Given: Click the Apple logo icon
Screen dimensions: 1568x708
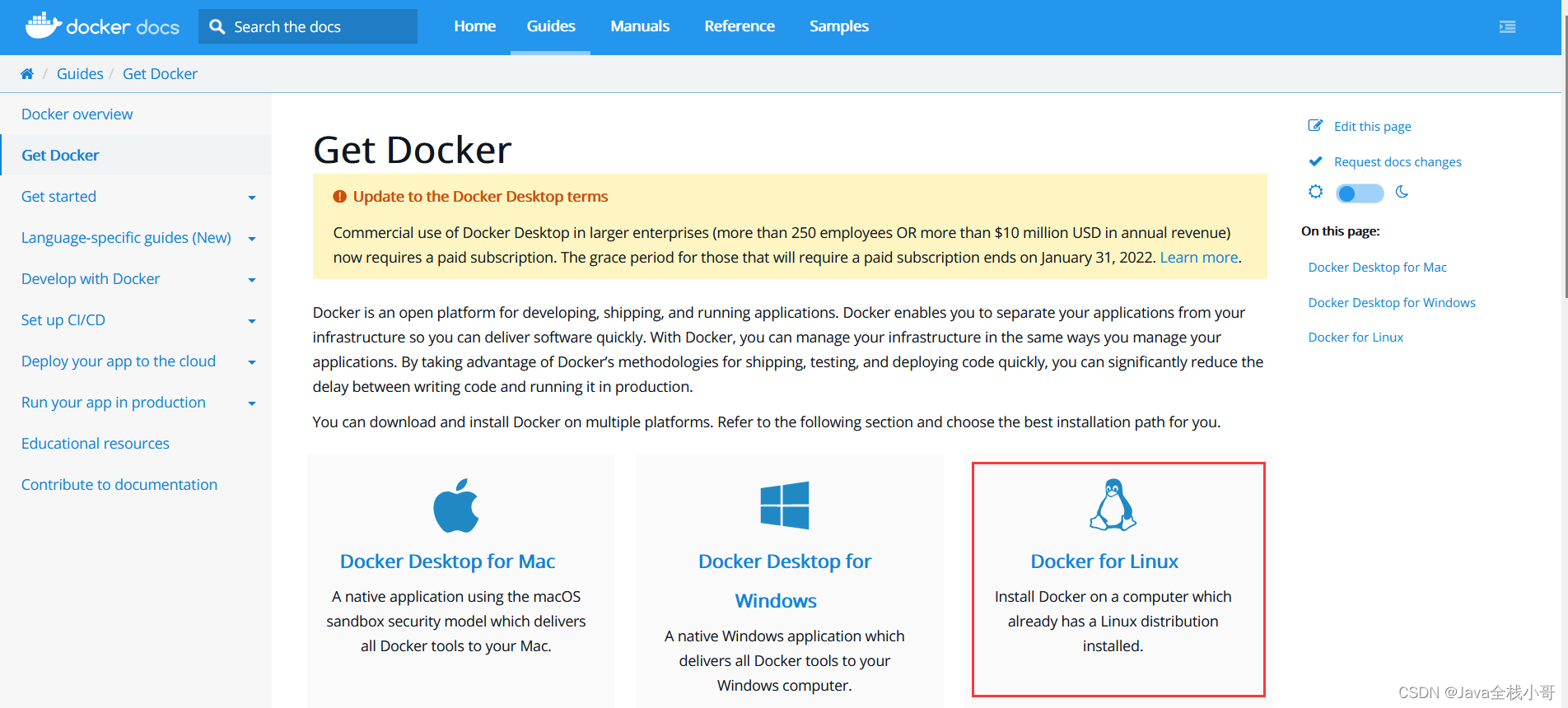Looking at the screenshot, I should click(456, 505).
